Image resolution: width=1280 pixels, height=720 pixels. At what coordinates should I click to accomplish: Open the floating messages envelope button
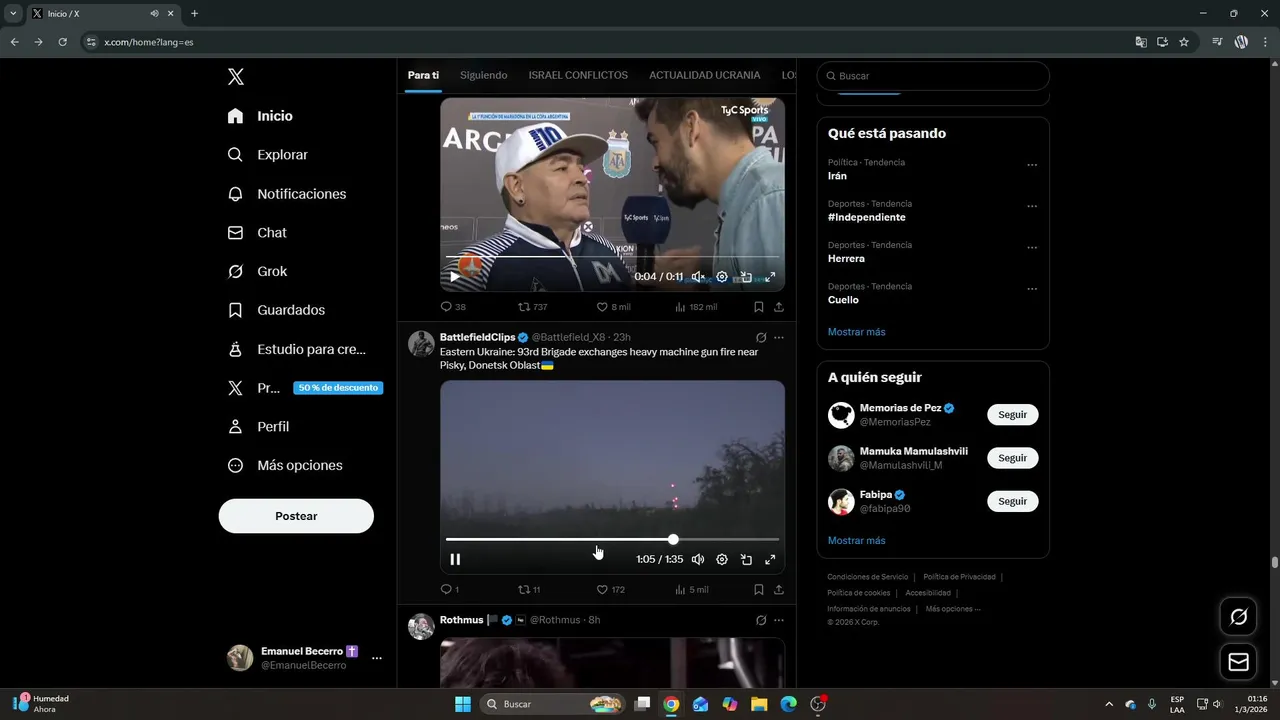[x=1238, y=662]
